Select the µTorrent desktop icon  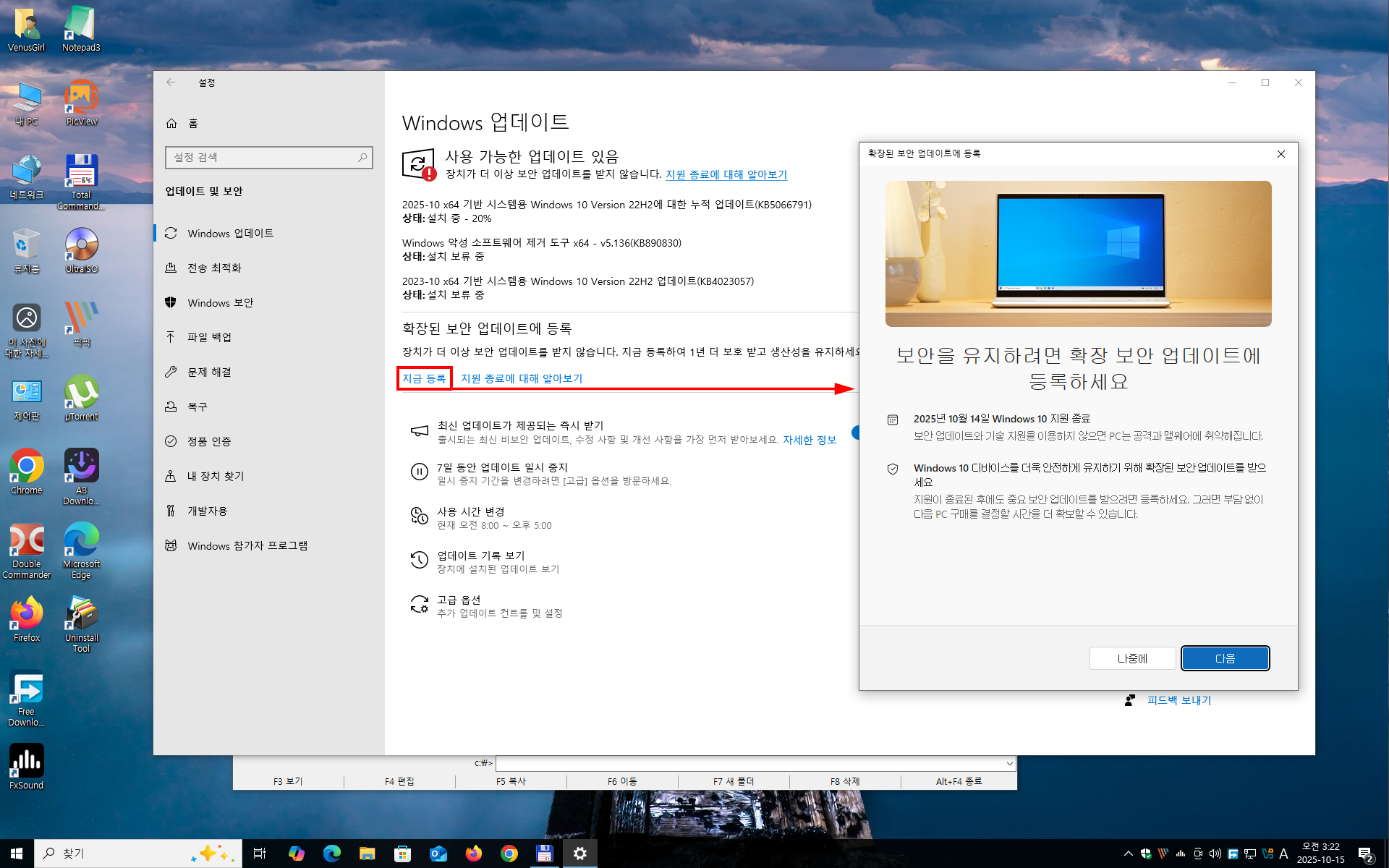tap(81, 399)
